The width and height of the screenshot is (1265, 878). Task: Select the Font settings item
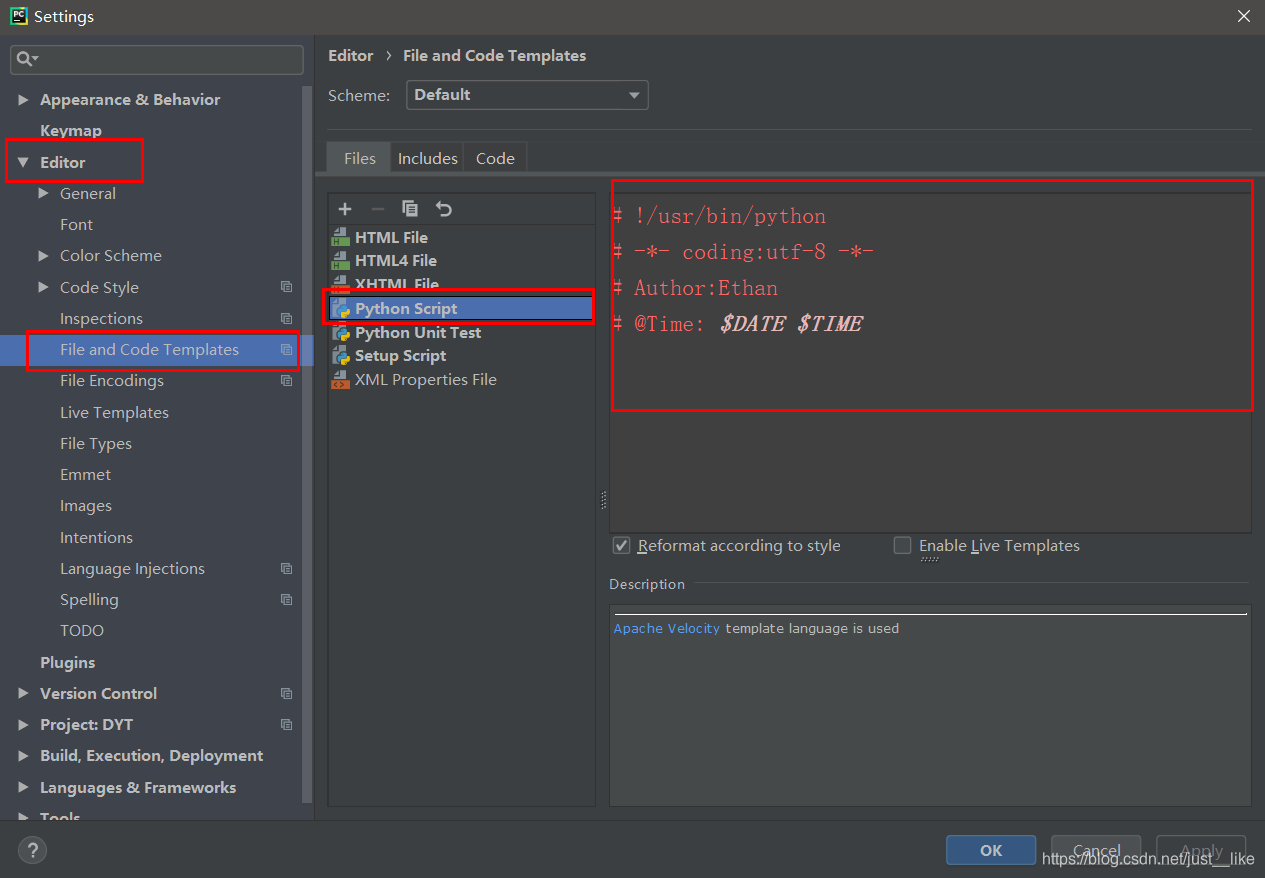76,225
